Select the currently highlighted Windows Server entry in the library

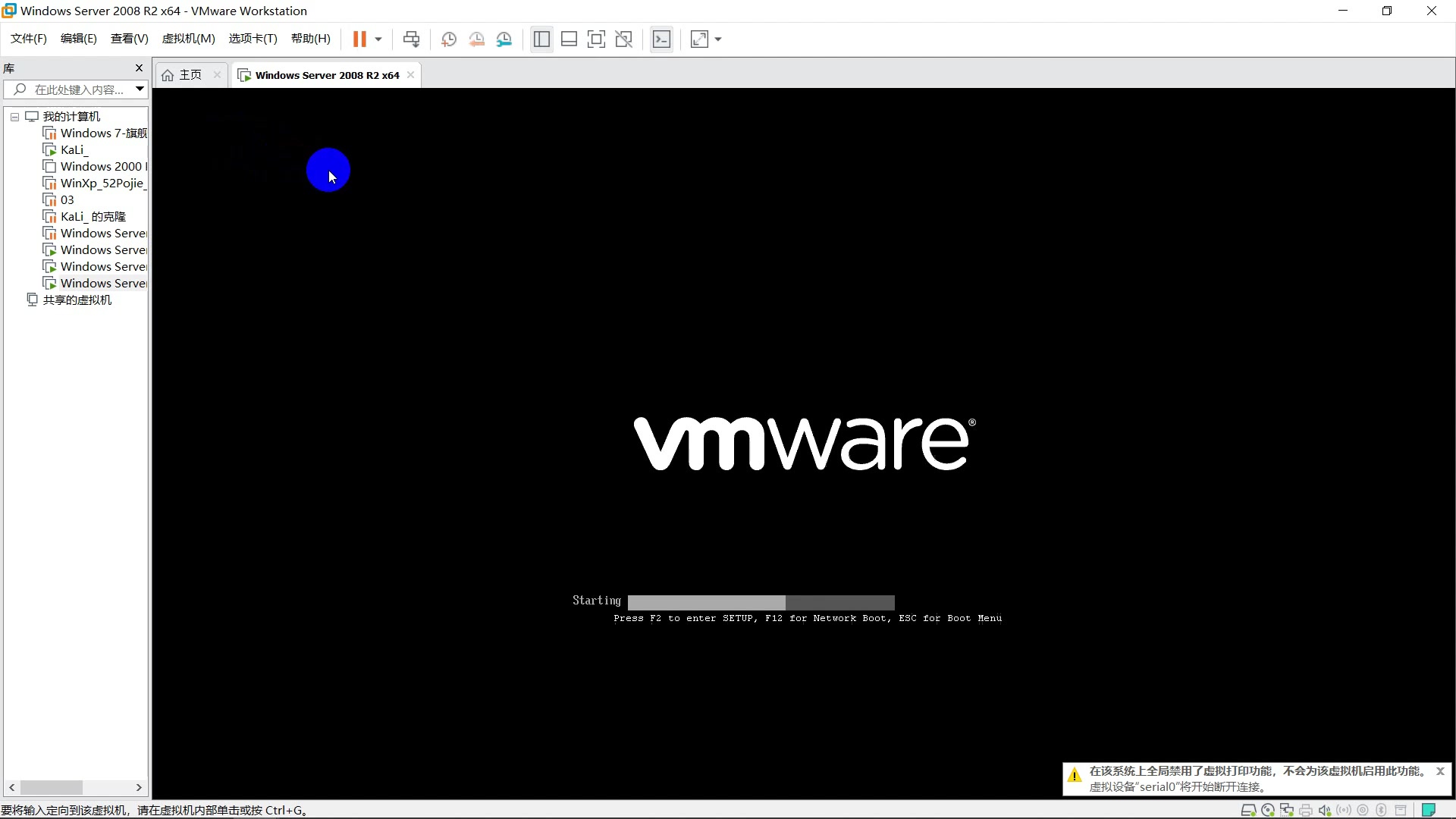96,284
